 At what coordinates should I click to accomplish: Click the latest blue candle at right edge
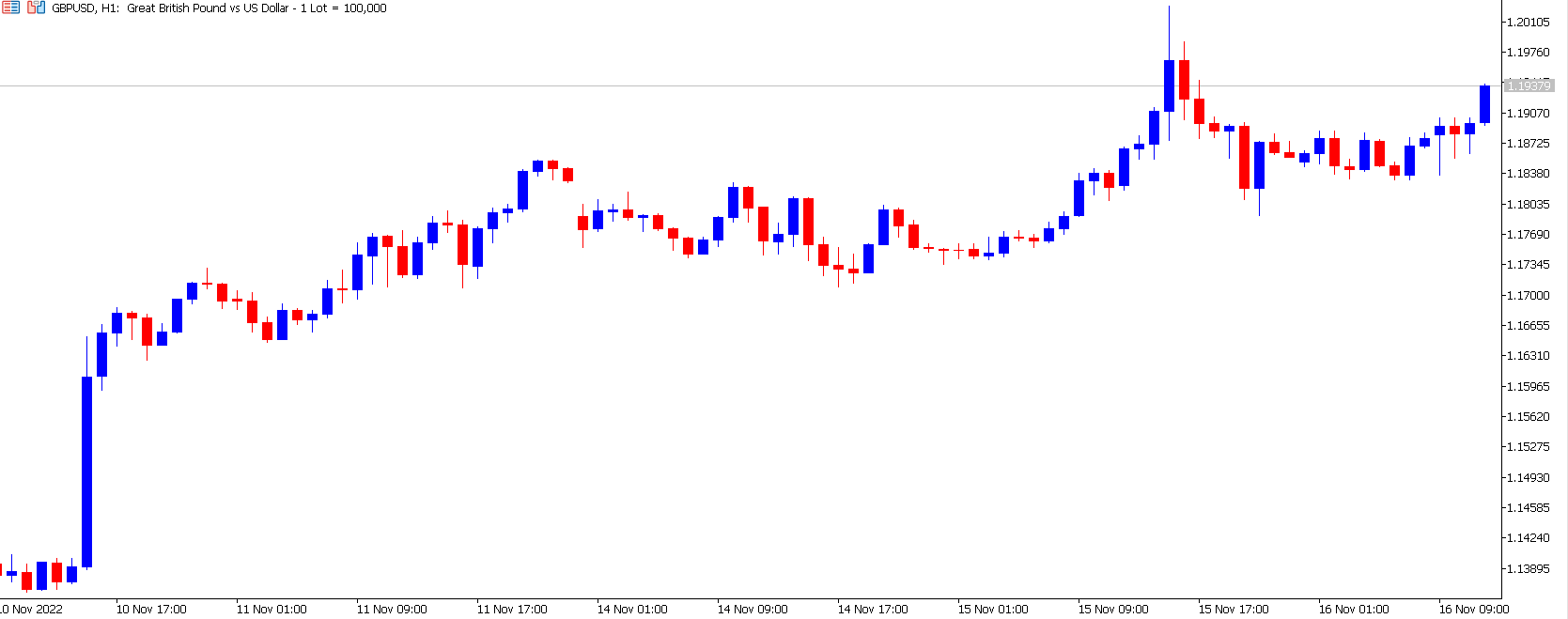coord(1484,104)
